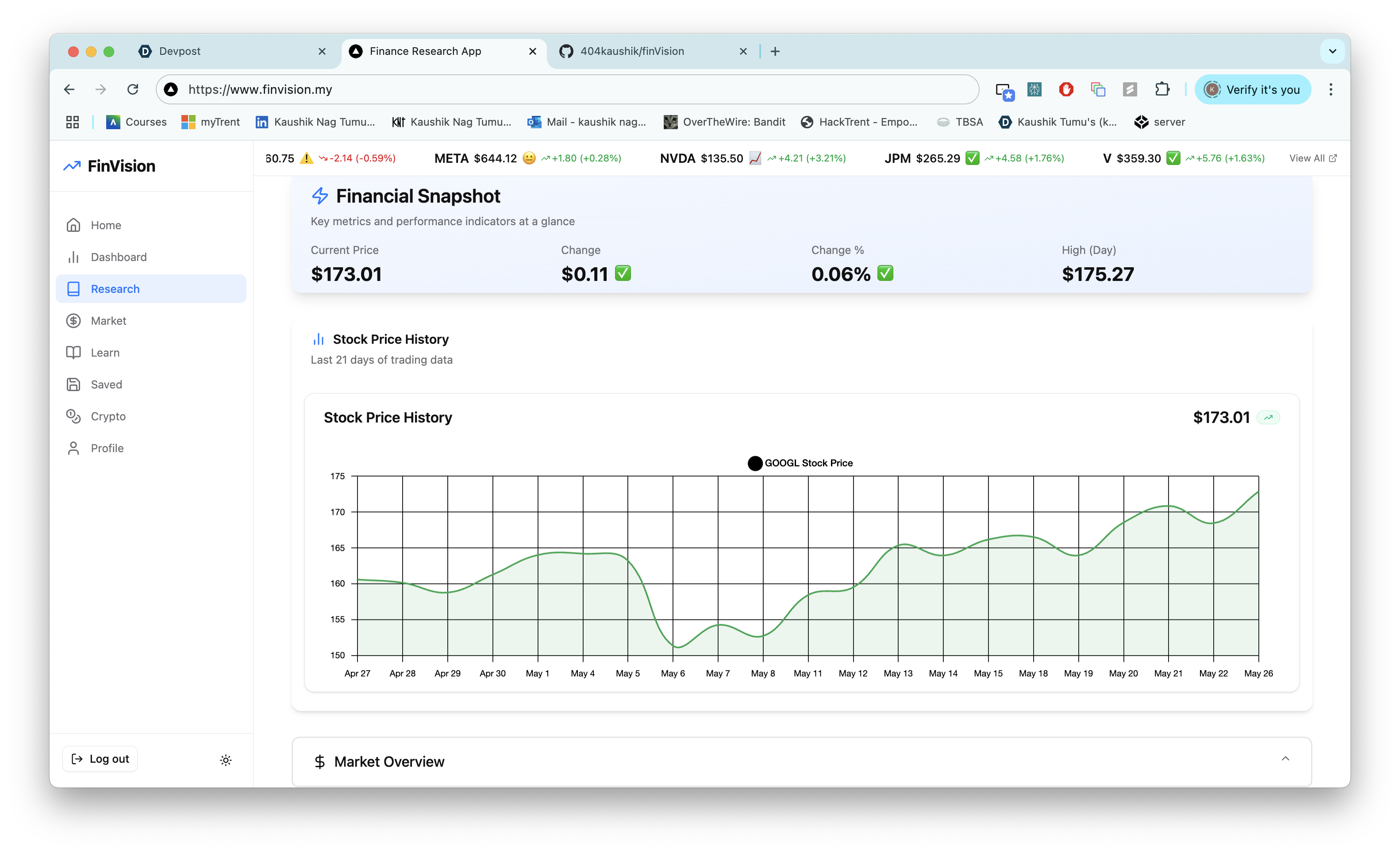Toggle the light/dark theme sun icon
The height and width of the screenshot is (853, 1400).
tap(226, 760)
